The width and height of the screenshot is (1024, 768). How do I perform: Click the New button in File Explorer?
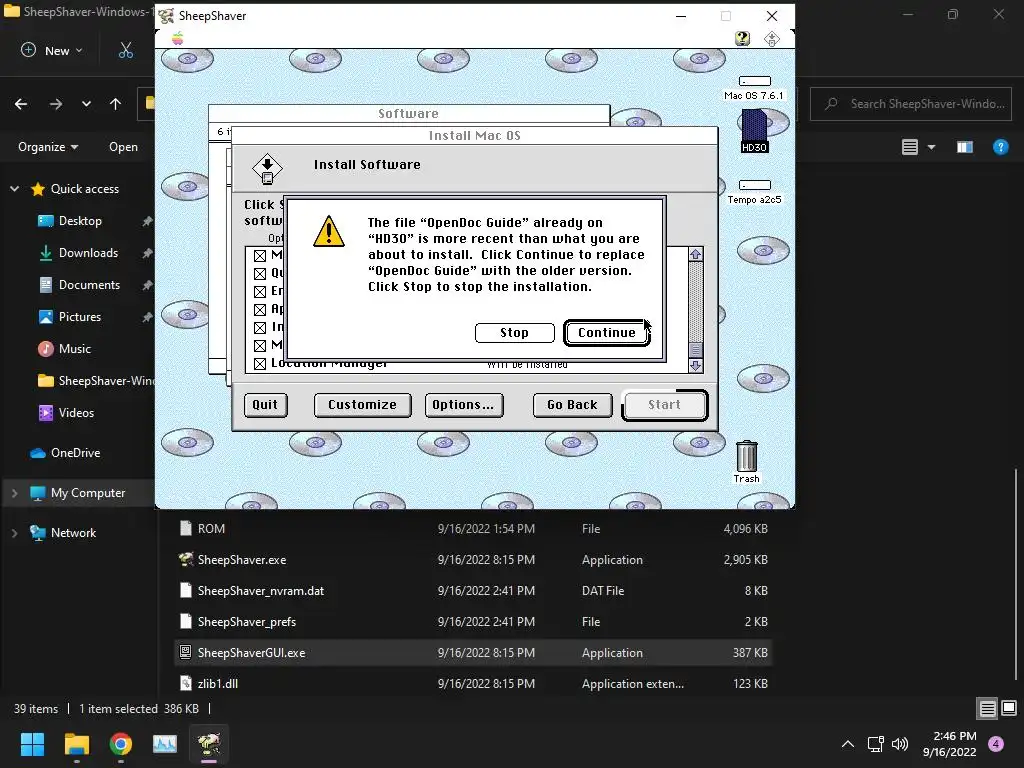click(52, 50)
